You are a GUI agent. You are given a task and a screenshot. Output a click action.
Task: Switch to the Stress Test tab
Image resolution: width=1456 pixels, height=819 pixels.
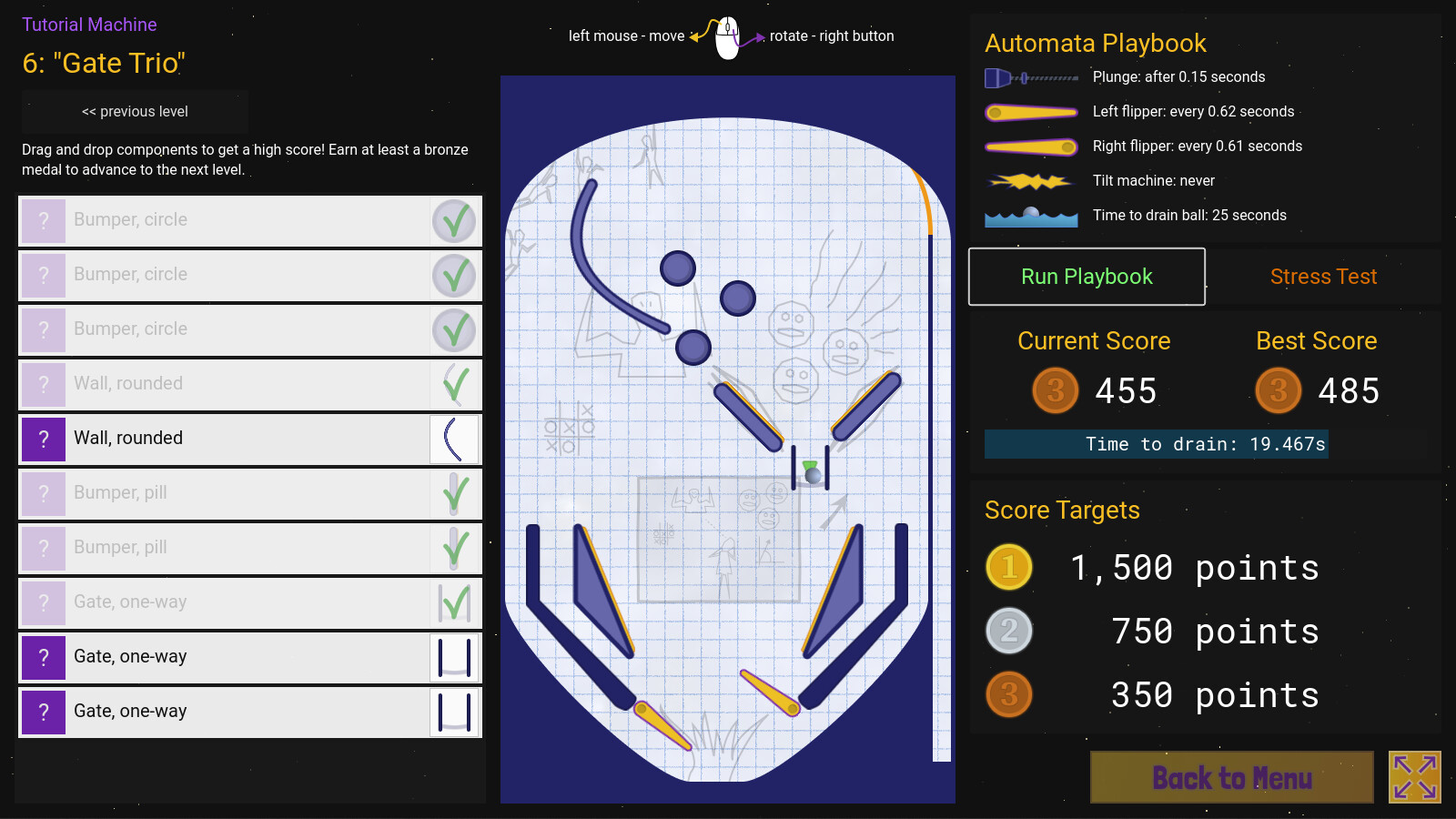point(1323,277)
